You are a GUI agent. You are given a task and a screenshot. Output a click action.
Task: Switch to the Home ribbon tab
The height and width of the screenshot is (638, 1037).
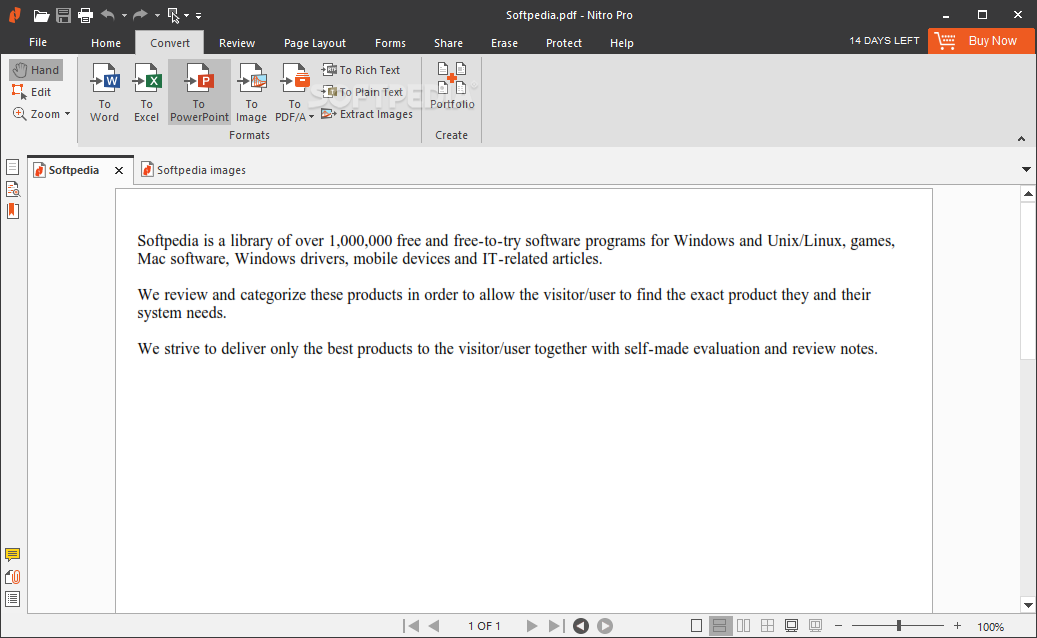pos(106,43)
